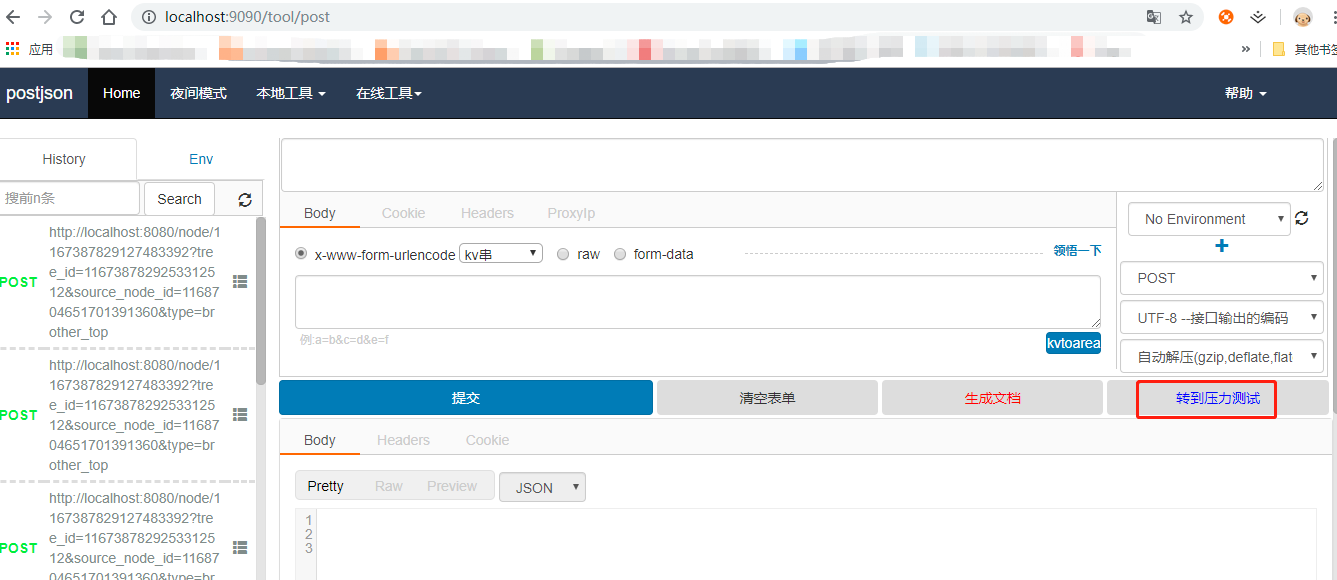
Task: Select the ProxyIp tab
Action: point(571,213)
